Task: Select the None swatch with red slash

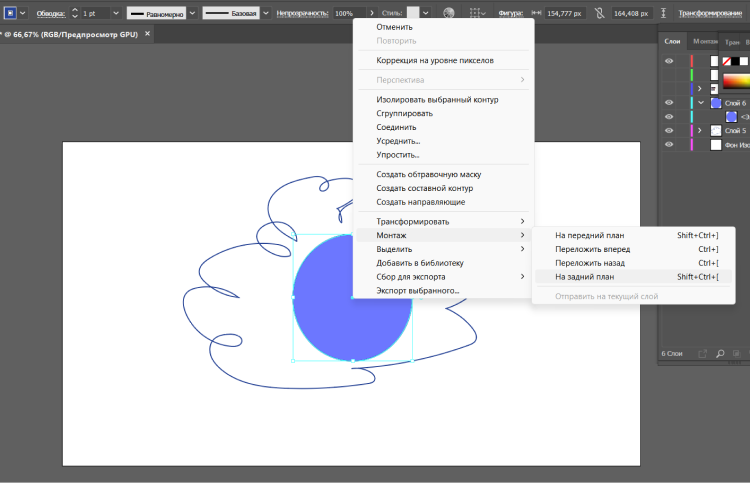Action: (727, 61)
